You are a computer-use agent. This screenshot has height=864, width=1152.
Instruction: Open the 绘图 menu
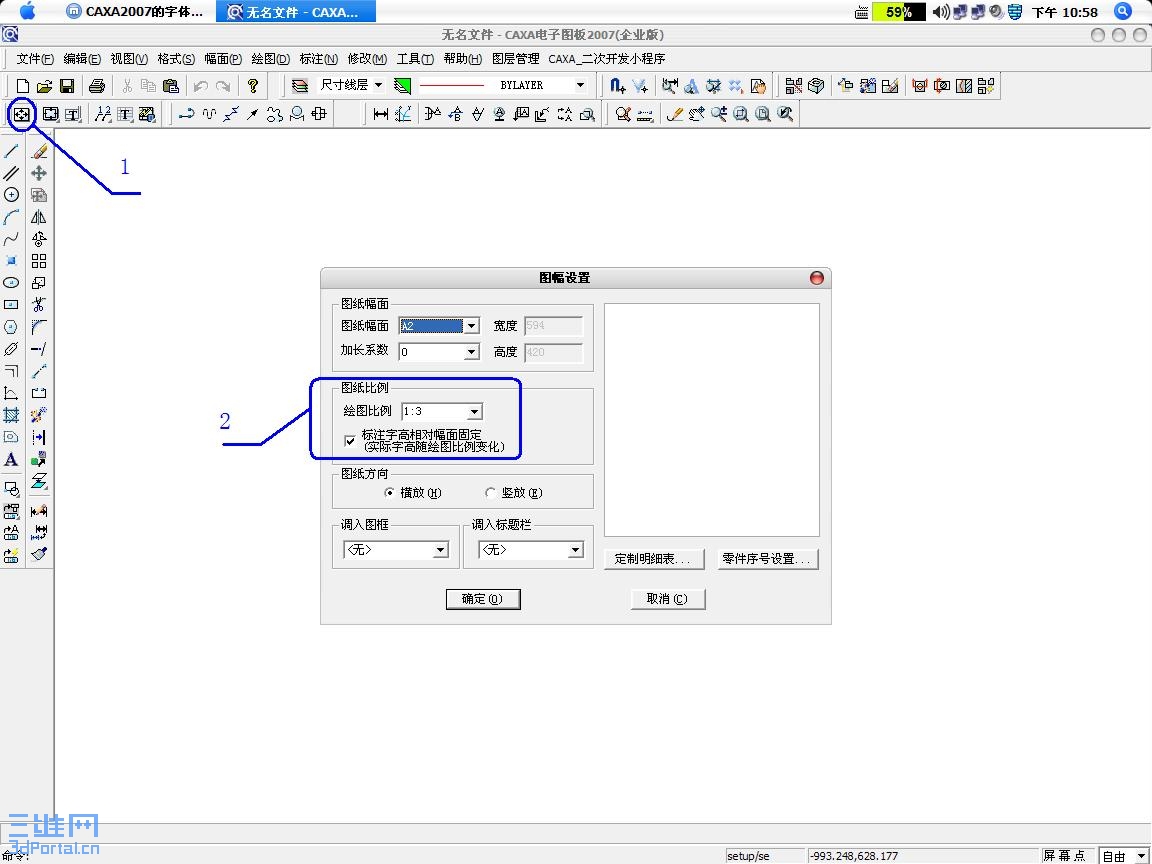pos(270,59)
